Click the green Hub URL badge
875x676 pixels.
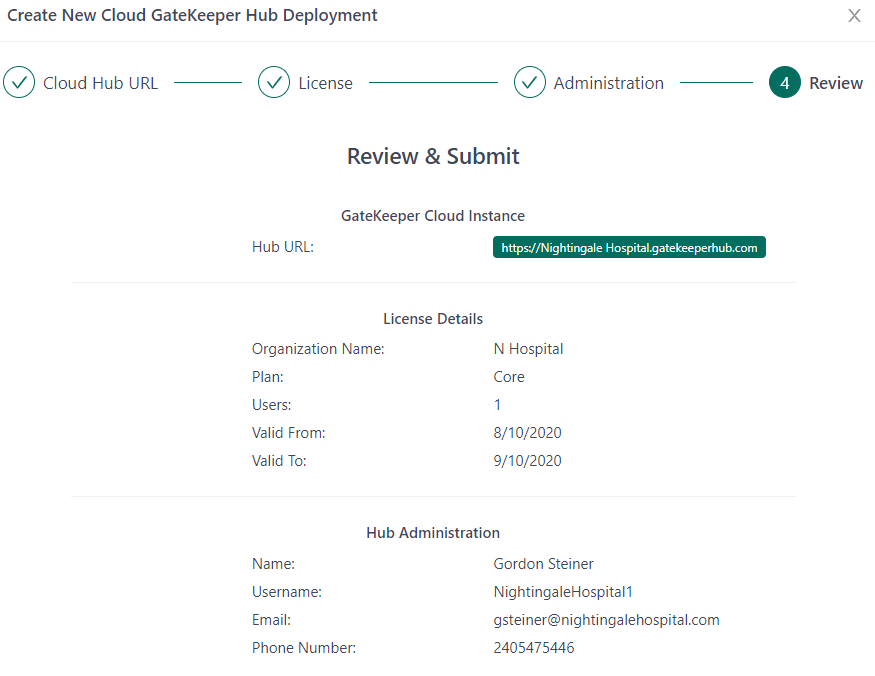tap(629, 247)
